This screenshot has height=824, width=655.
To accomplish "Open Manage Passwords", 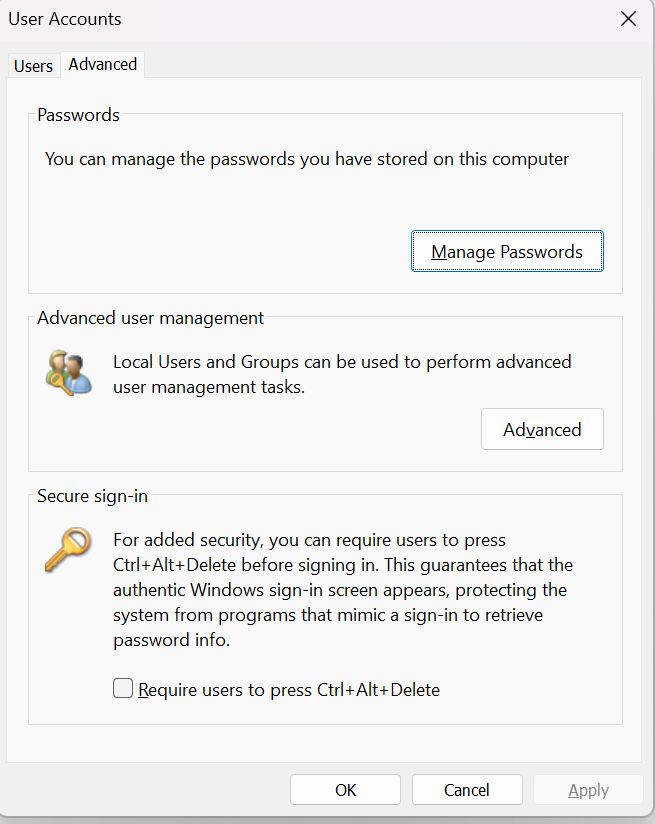I will (507, 251).
